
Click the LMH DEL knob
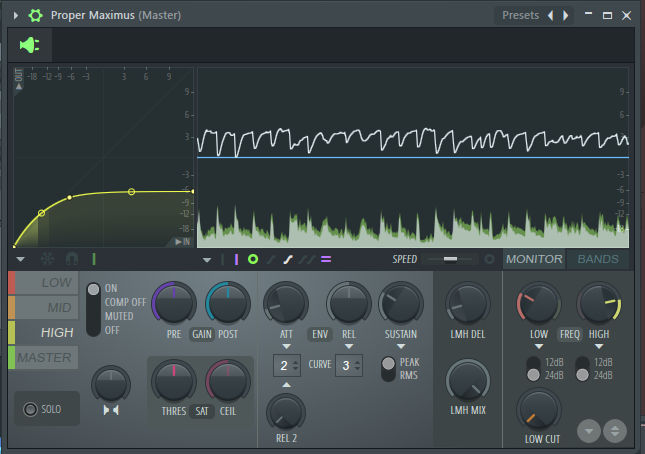click(468, 303)
